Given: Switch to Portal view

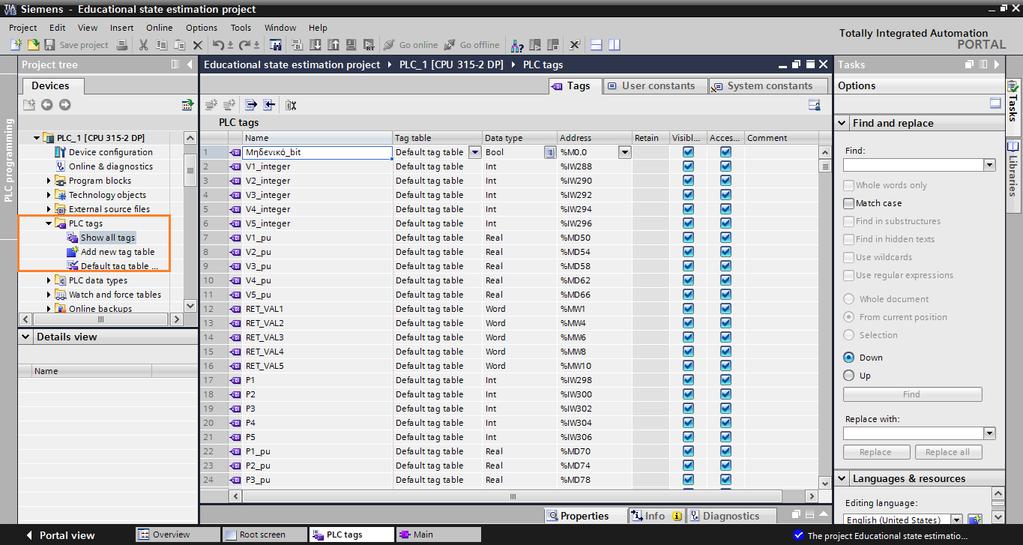Looking at the screenshot, I should [x=60, y=535].
